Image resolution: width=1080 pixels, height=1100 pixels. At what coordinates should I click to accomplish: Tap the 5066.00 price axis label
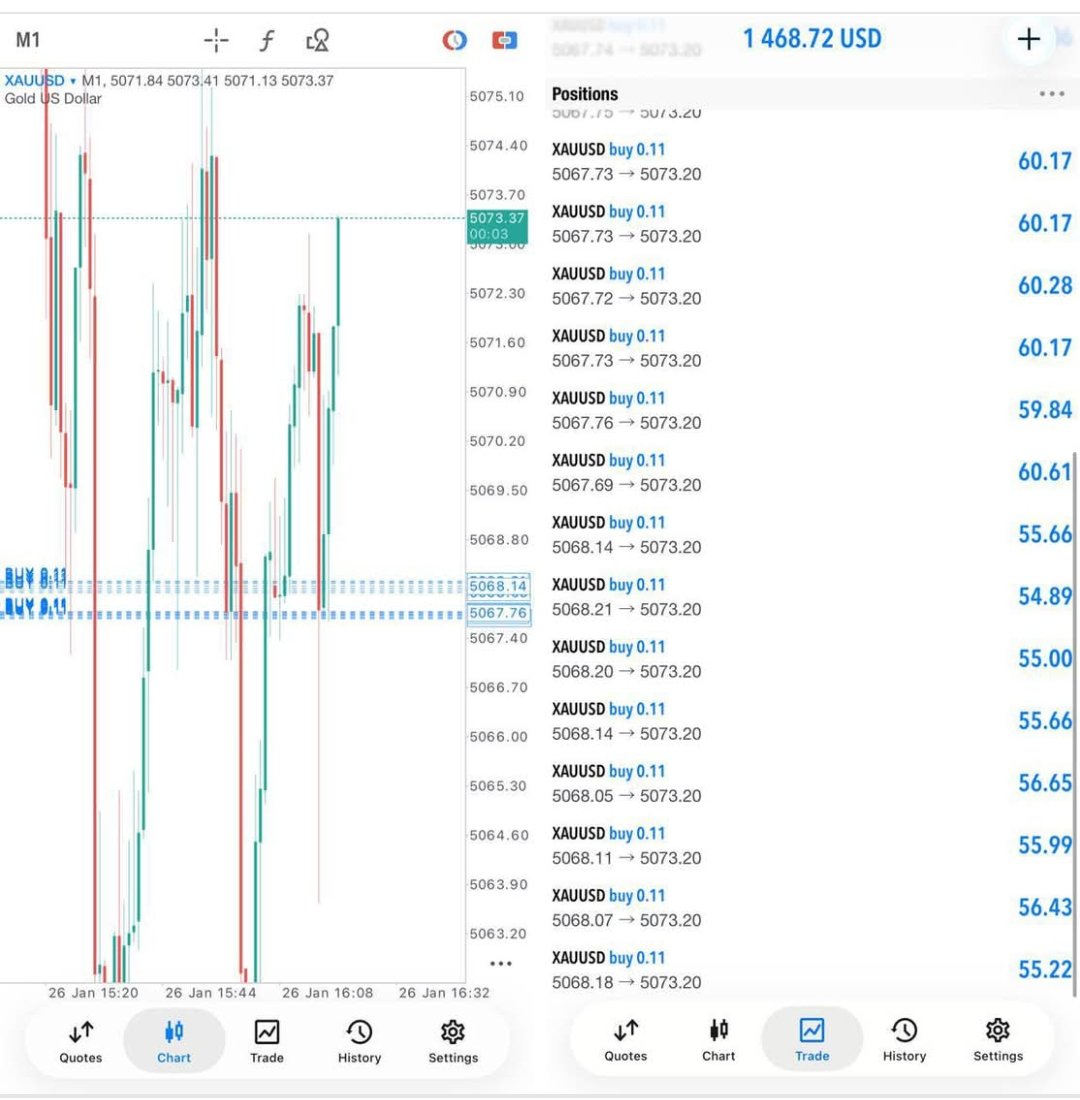(x=498, y=737)
